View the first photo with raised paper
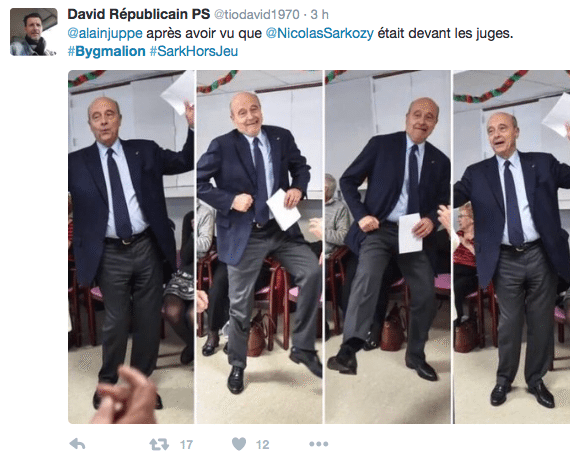 click(x=131, y=247)
